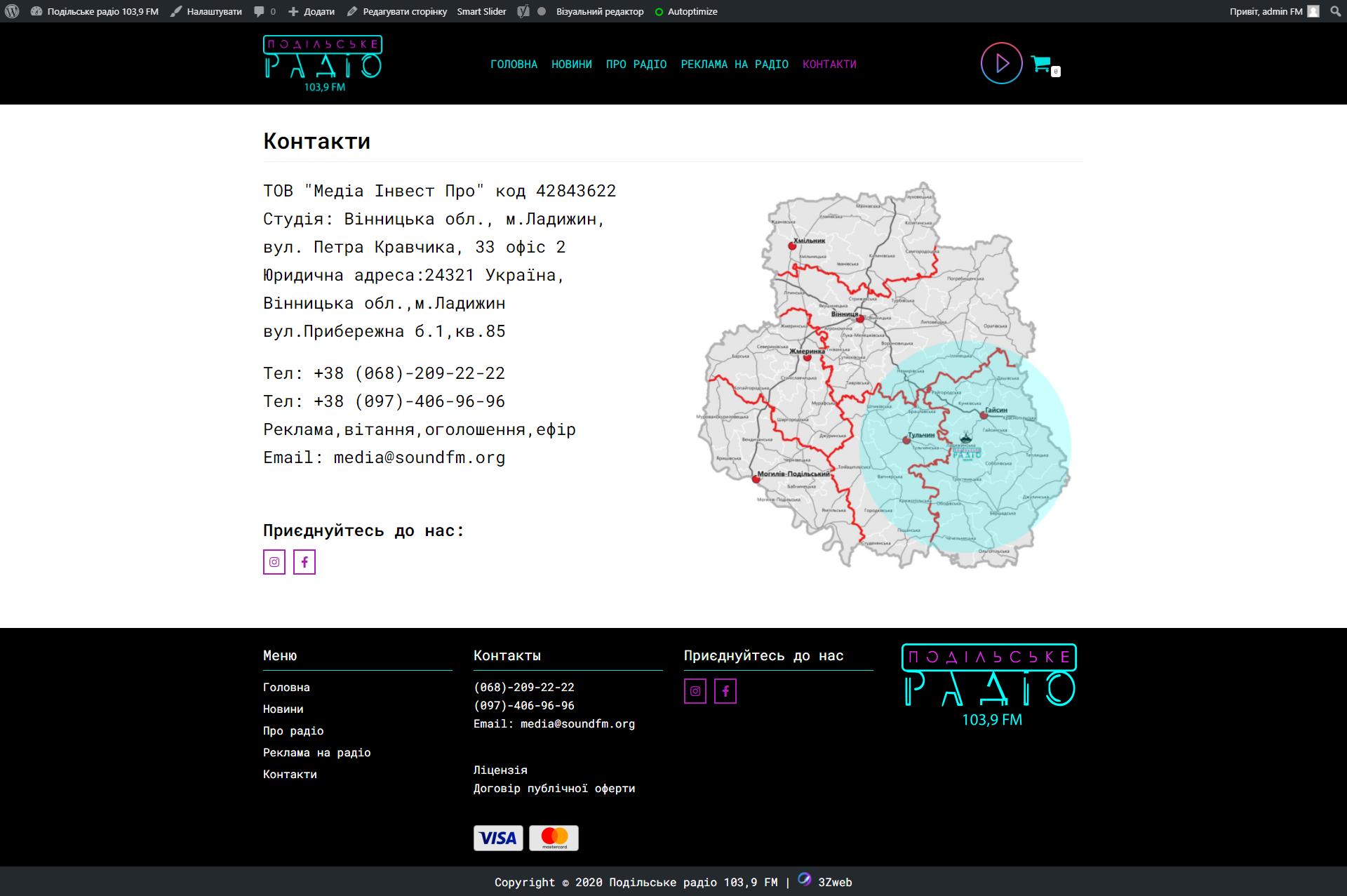The image size is (1347, 896).
Task: Click the footer Instagram icon
Action: pos(695,691)
